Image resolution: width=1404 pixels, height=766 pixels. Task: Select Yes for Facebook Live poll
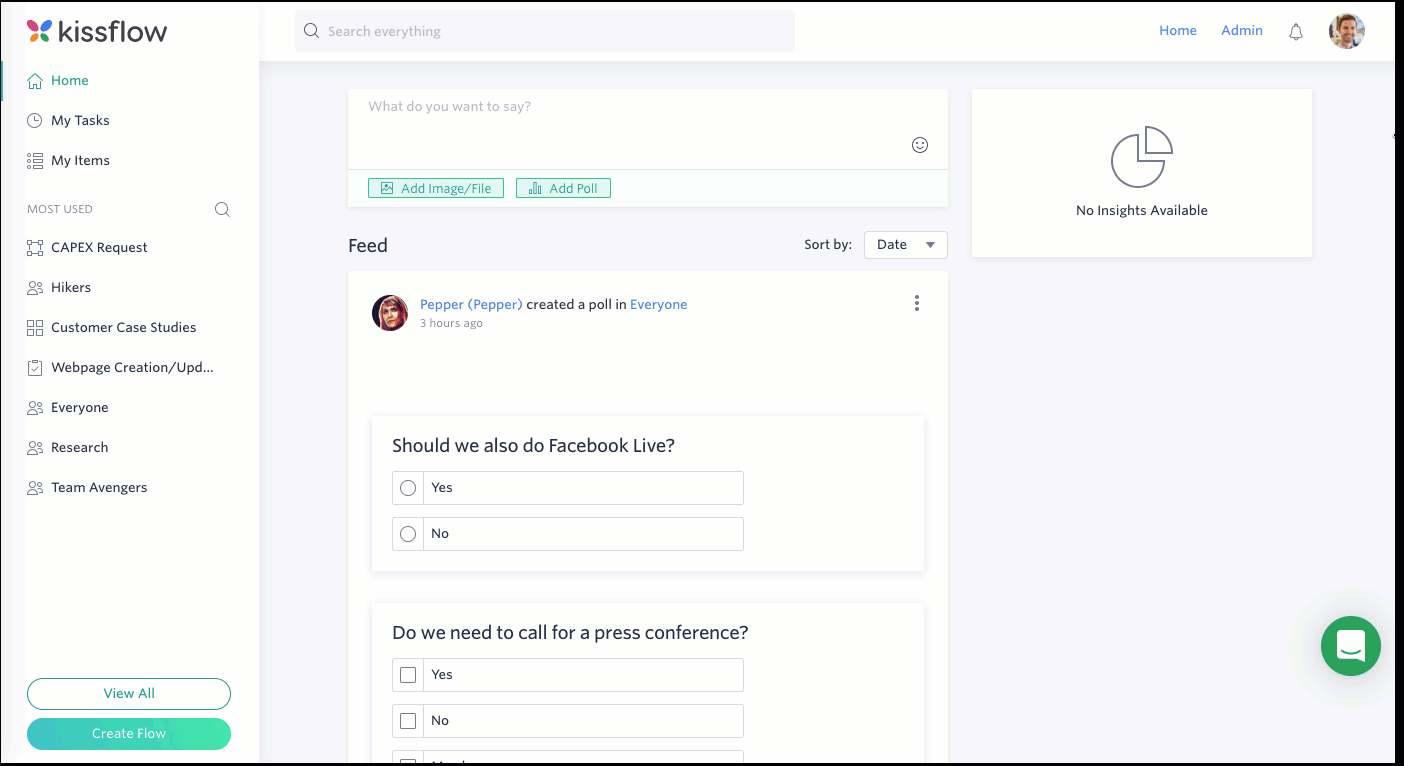point(408,488)
